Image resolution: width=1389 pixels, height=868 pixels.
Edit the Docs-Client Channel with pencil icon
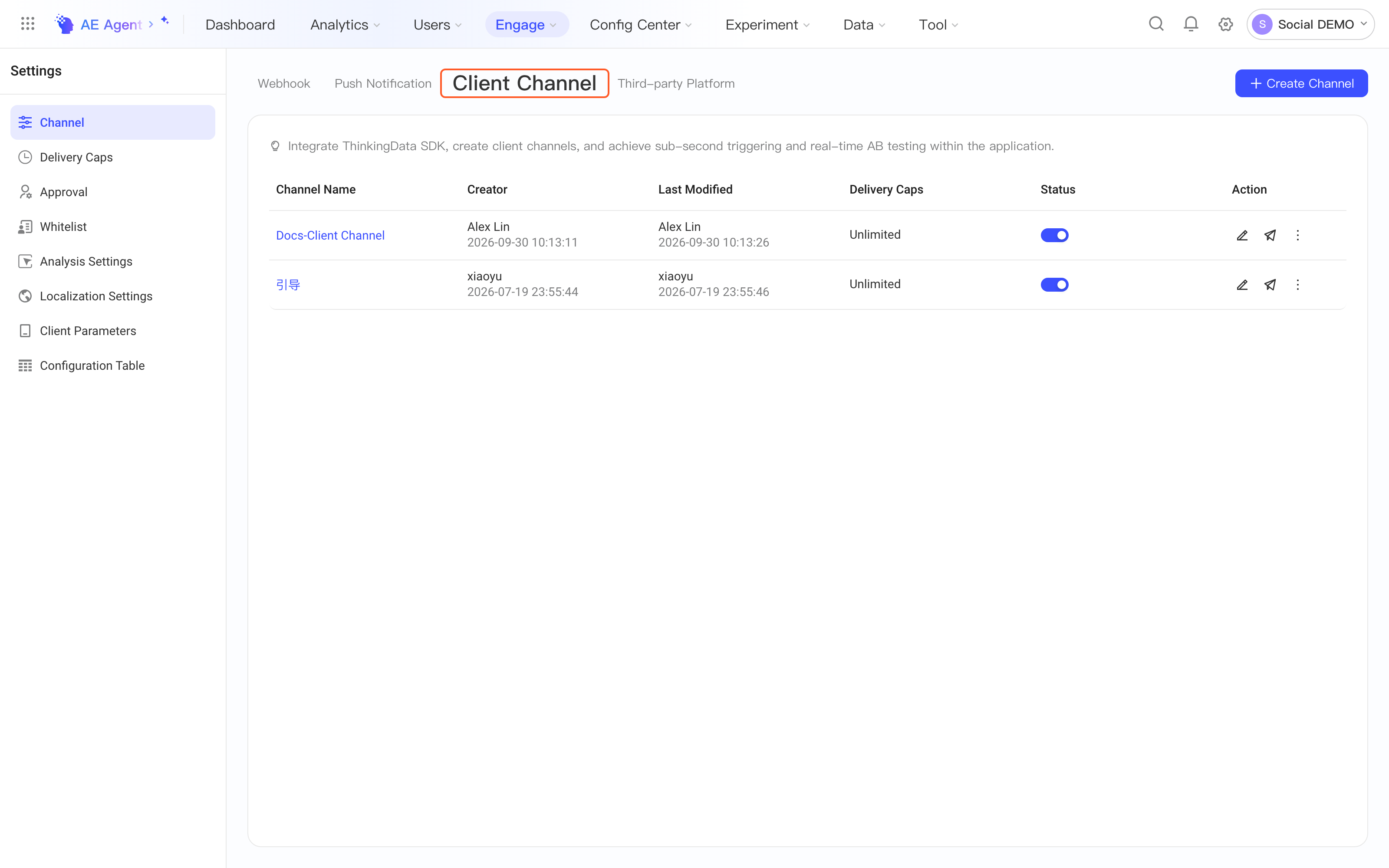click(1242, 235)
